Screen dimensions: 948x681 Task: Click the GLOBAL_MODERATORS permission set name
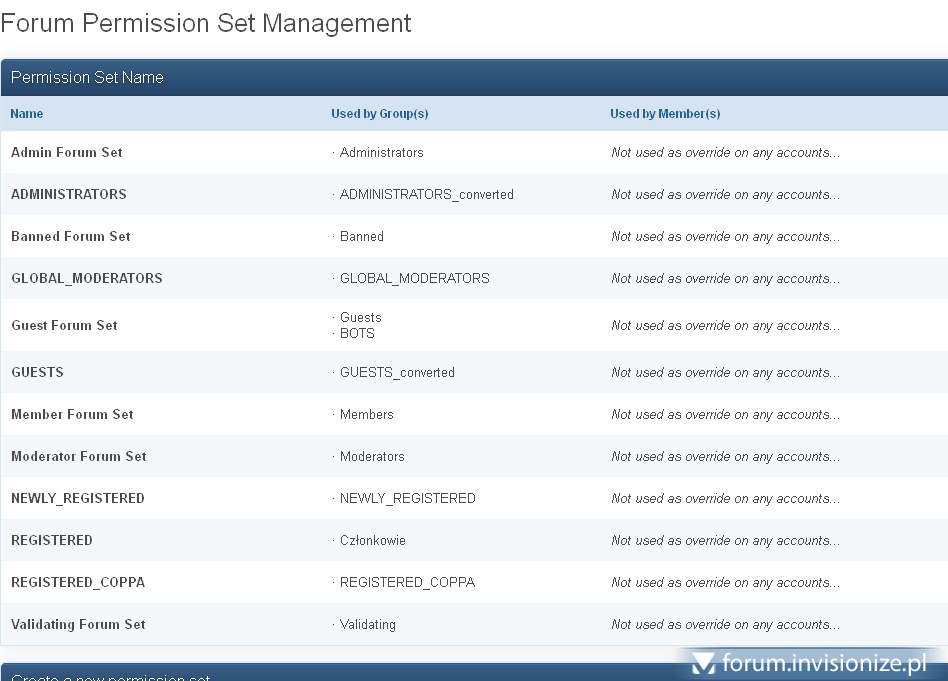pos(87,279)
